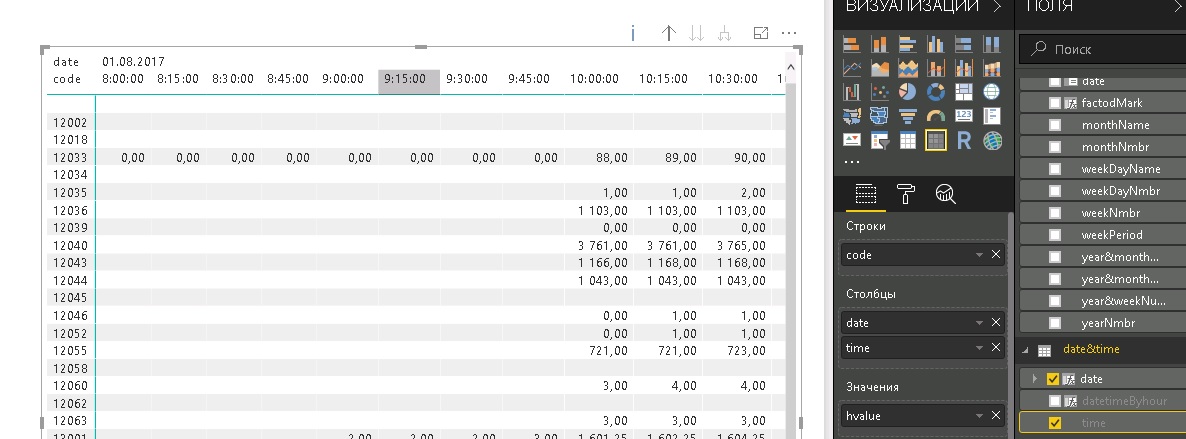Image resolution: width=1186 pixels, height=439 pixels.
Task: Select the stacked bar chart visual
Action: click(x=852, y=44)
